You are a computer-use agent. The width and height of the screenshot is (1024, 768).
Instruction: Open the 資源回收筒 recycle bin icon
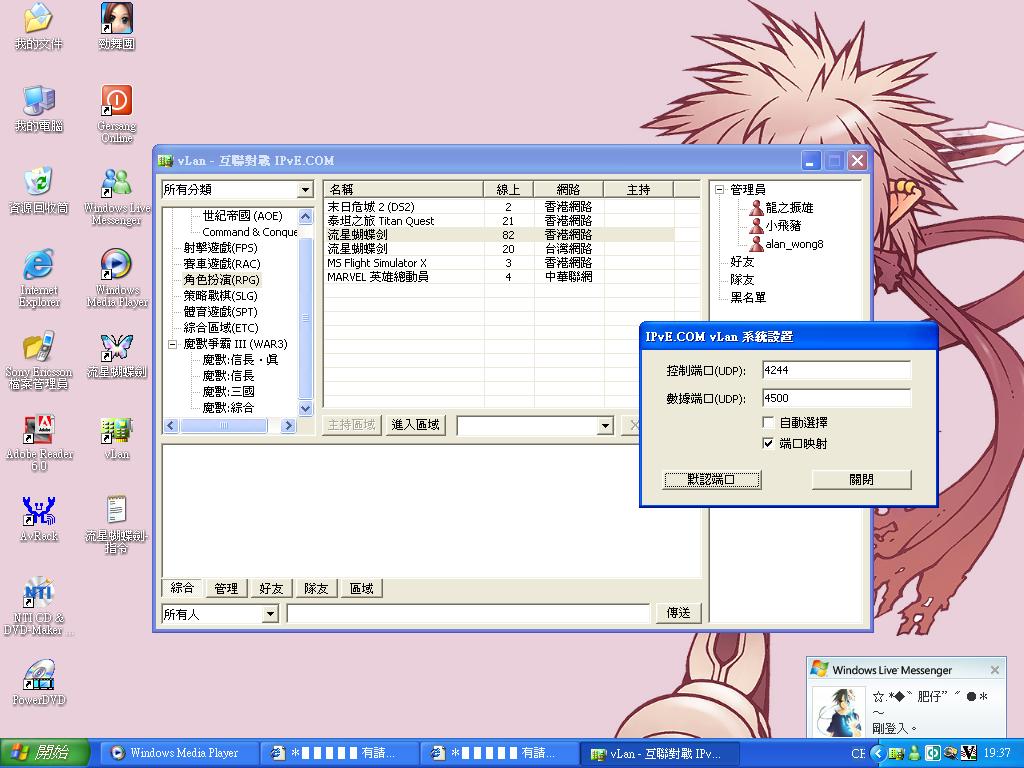pyautogui.click(x=39, y=191)
